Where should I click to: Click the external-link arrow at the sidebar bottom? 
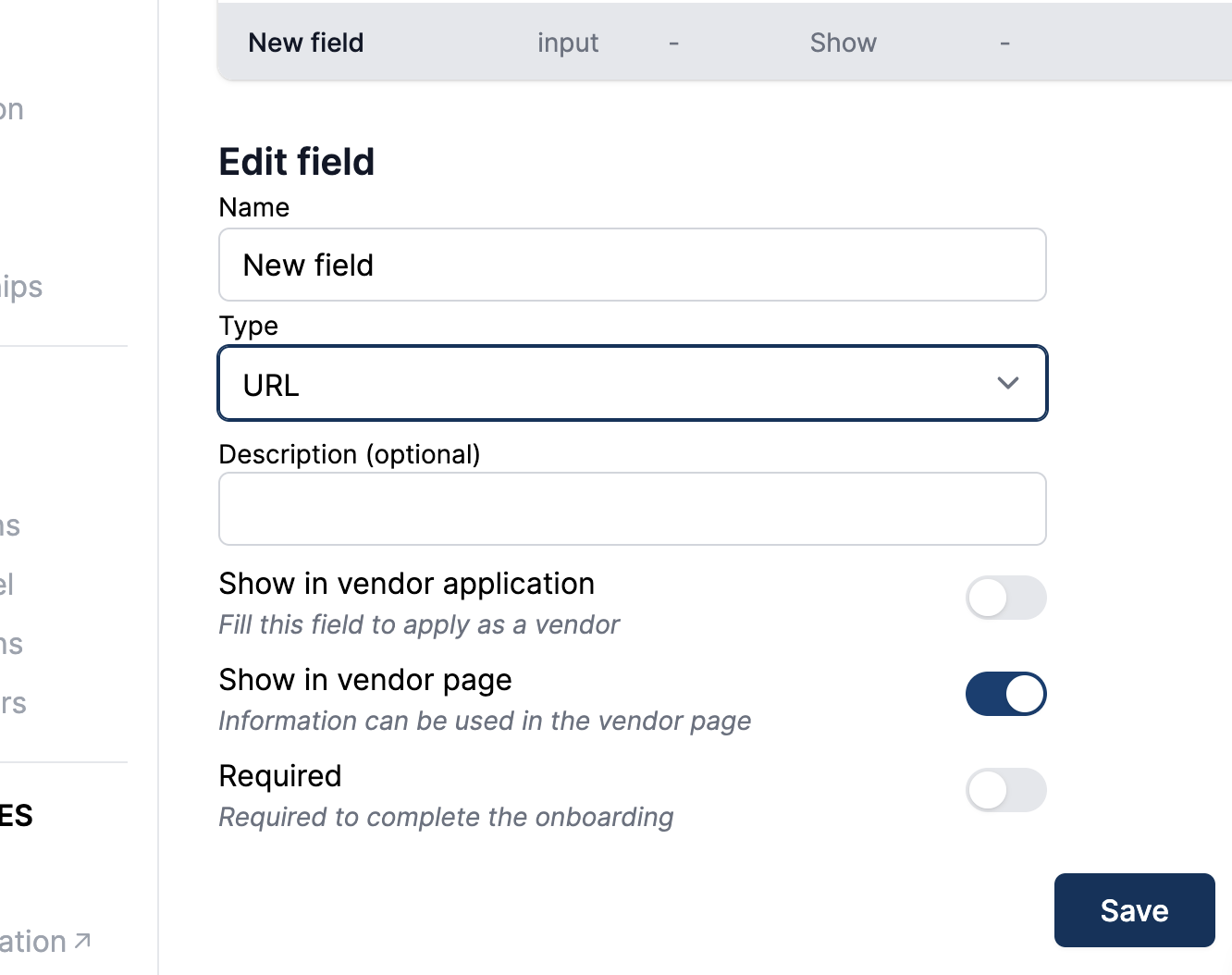coord(82,940)
